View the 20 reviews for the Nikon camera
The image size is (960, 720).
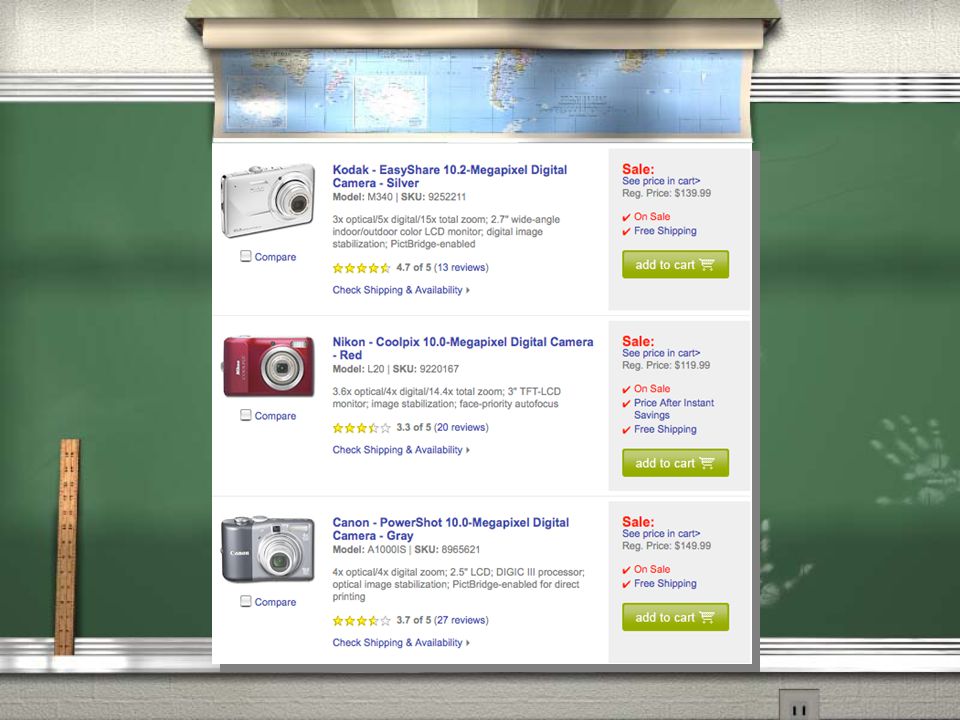tap(461, 427)
